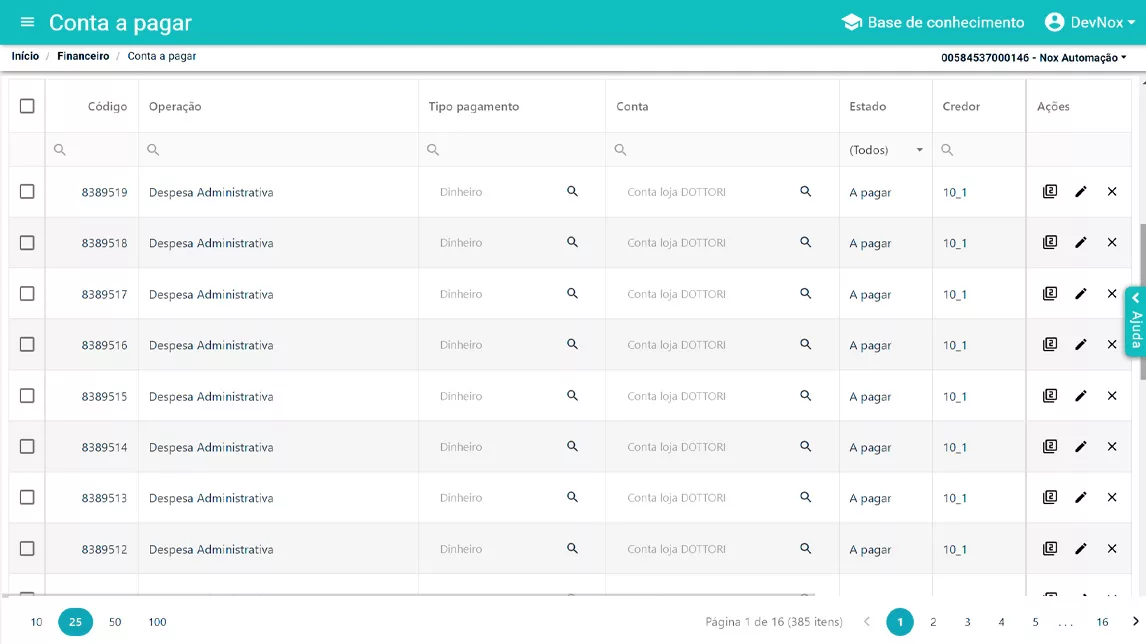Select the checkbox for row 8389518
Viewport: 1146px width, 644px height.
[x=27, y=243]
